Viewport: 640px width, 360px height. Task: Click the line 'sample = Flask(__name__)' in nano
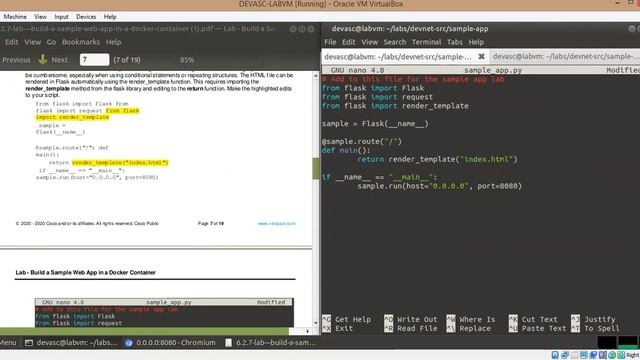click(375, 124)
